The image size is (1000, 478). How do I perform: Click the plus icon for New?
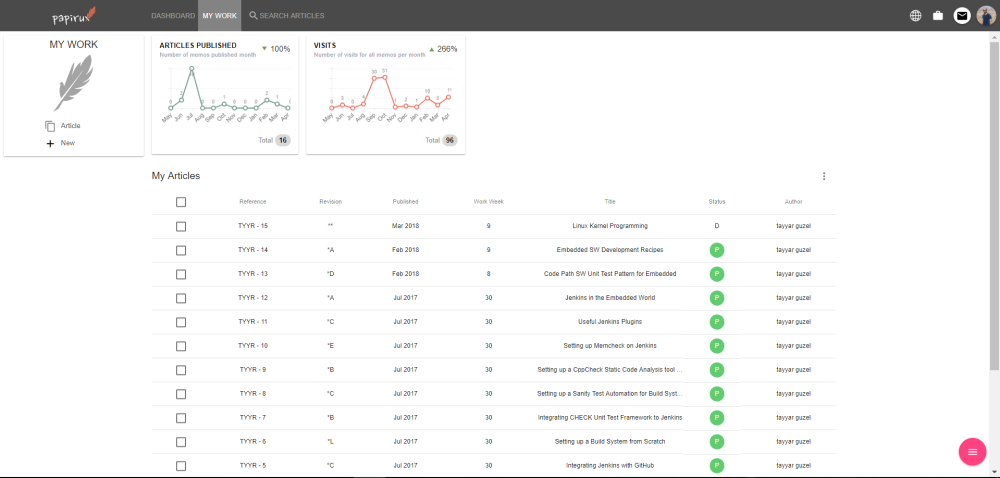pyautogui.click(x=50, y=143)
